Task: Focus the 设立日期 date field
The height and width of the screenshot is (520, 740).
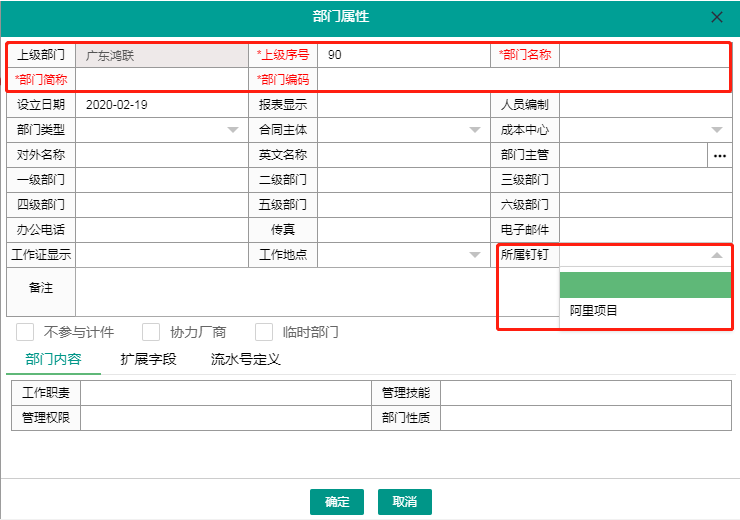Action: tap(160, 105)
